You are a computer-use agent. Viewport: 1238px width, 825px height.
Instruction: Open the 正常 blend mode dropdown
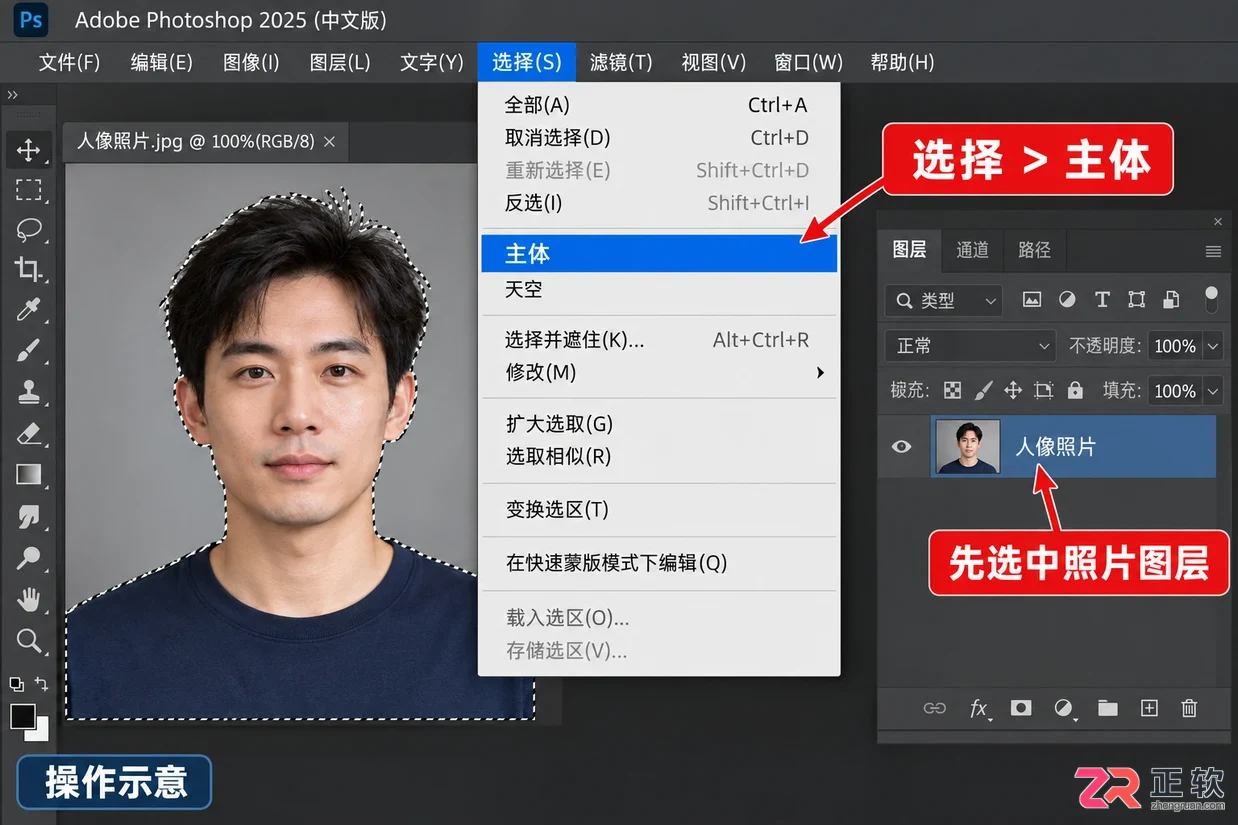coord(971,346)
